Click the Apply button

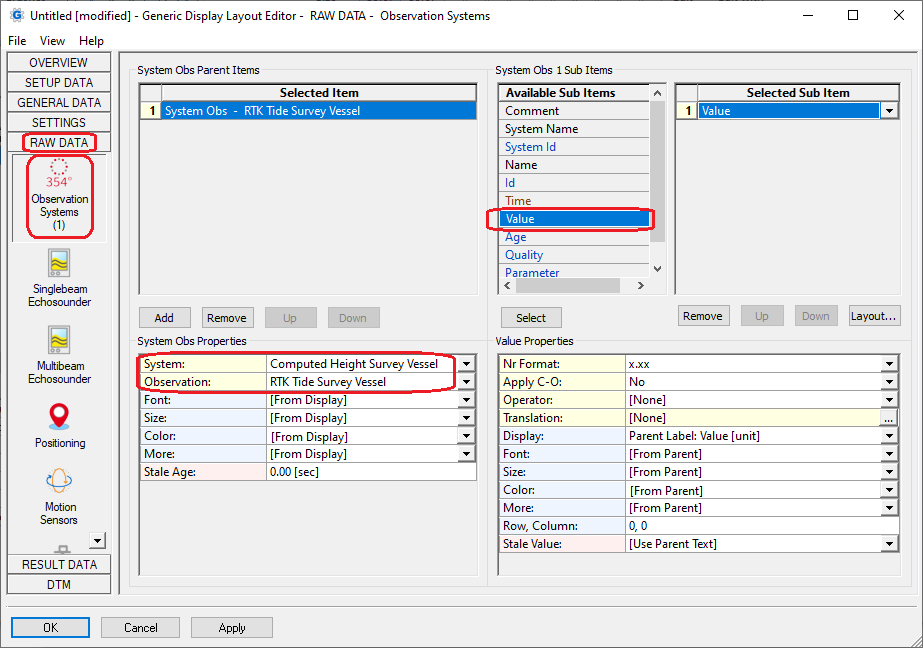(232, 628)
